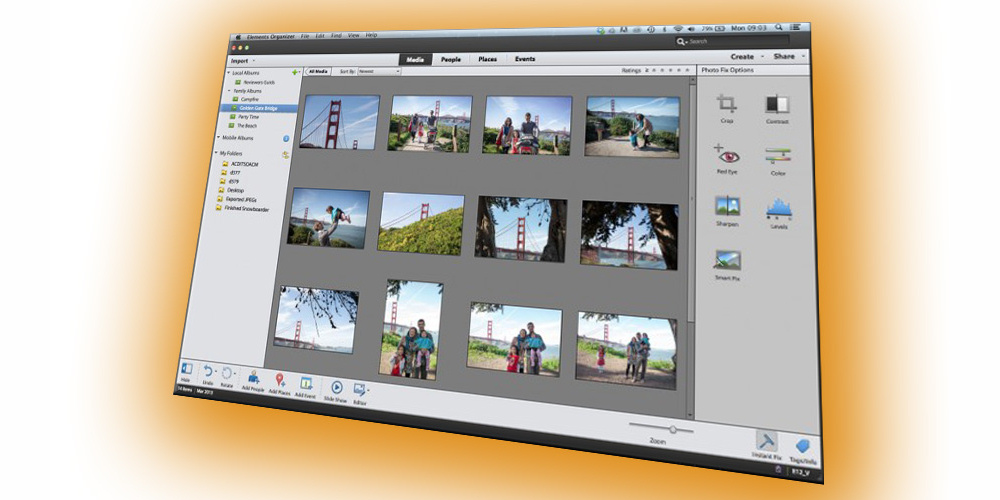Switch to the Places tab

point(487,60)
